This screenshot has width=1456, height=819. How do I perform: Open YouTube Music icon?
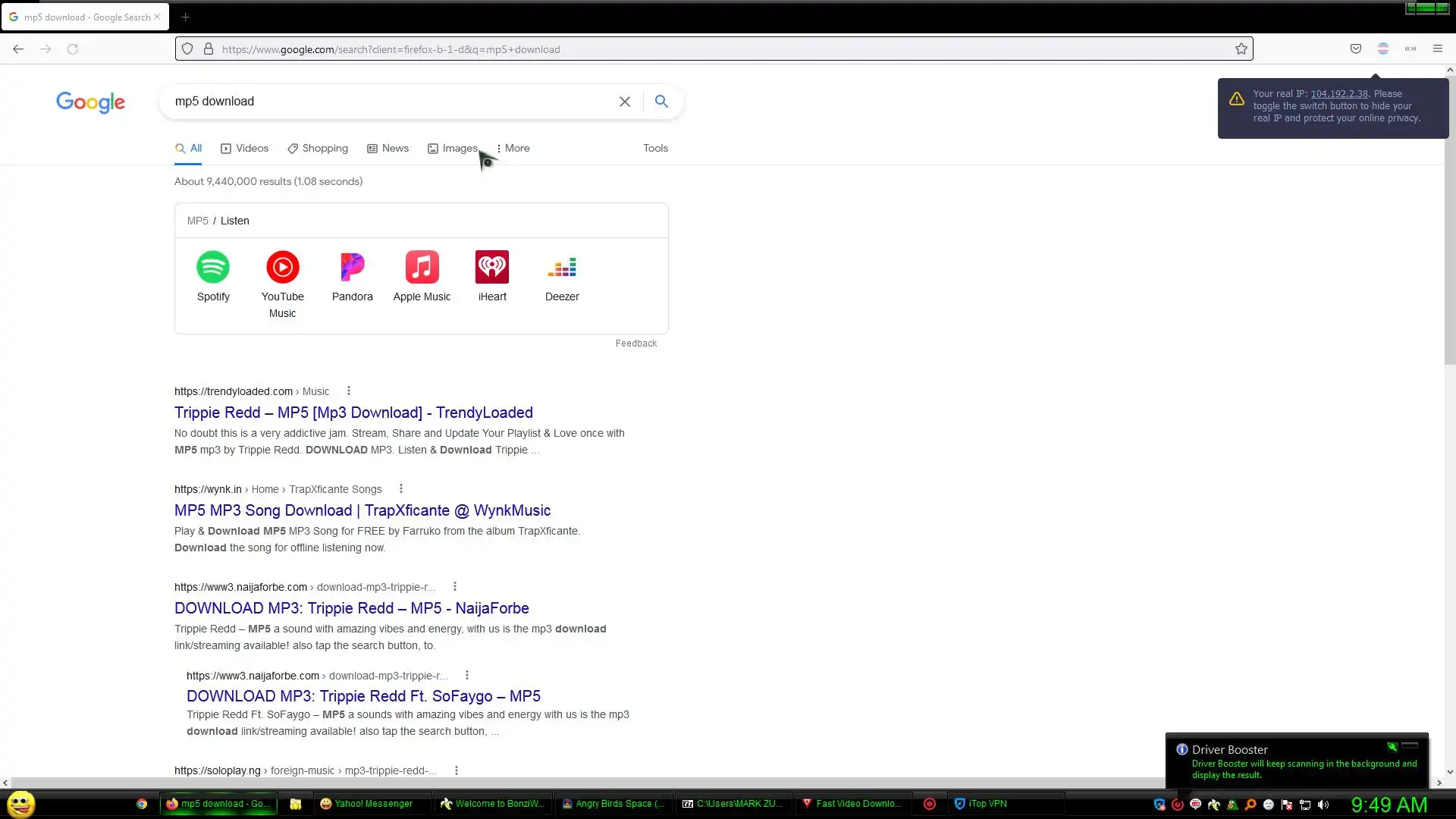coord(282,267)
